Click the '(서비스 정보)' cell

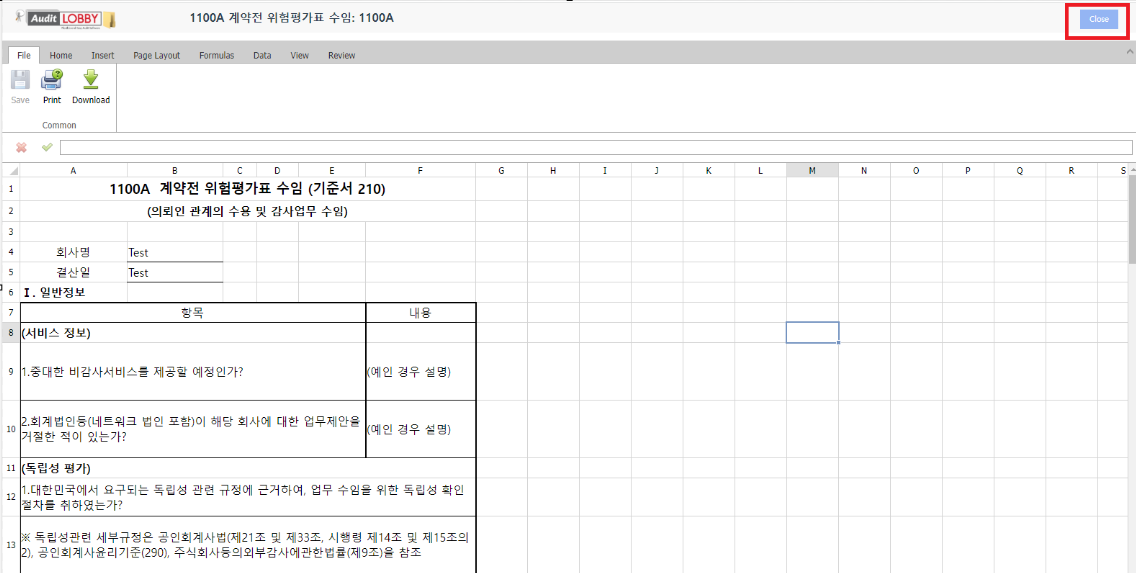(x=193, y=332)
